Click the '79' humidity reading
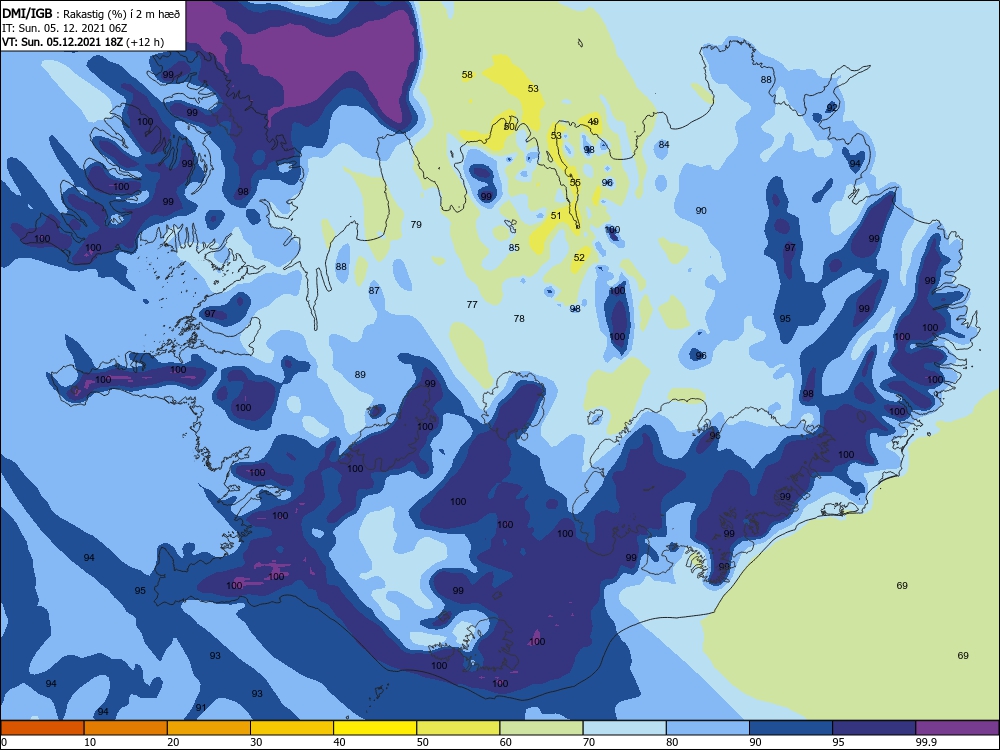 click(416, 224)
